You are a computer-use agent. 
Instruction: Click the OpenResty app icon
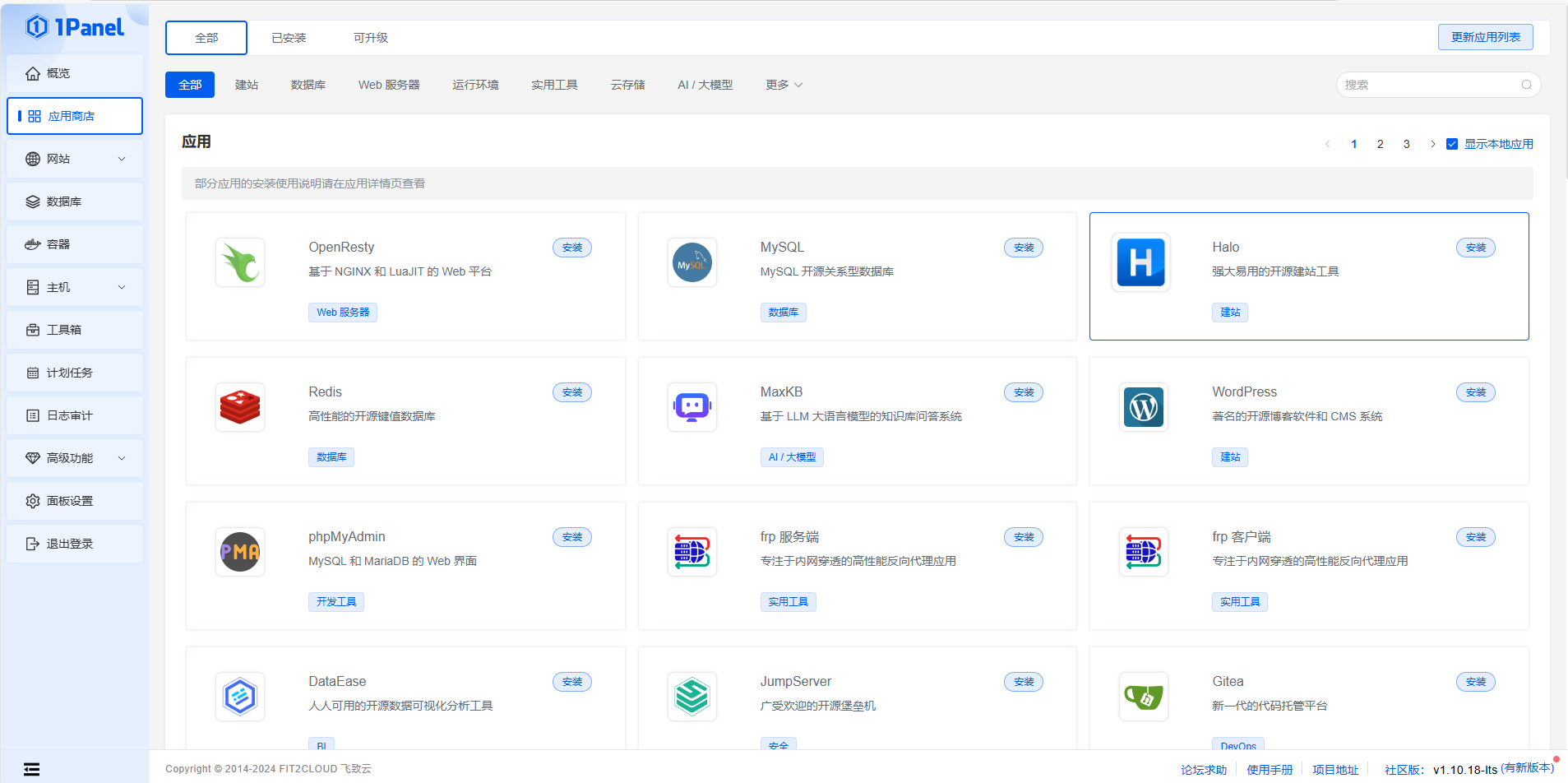coord(240,262)
